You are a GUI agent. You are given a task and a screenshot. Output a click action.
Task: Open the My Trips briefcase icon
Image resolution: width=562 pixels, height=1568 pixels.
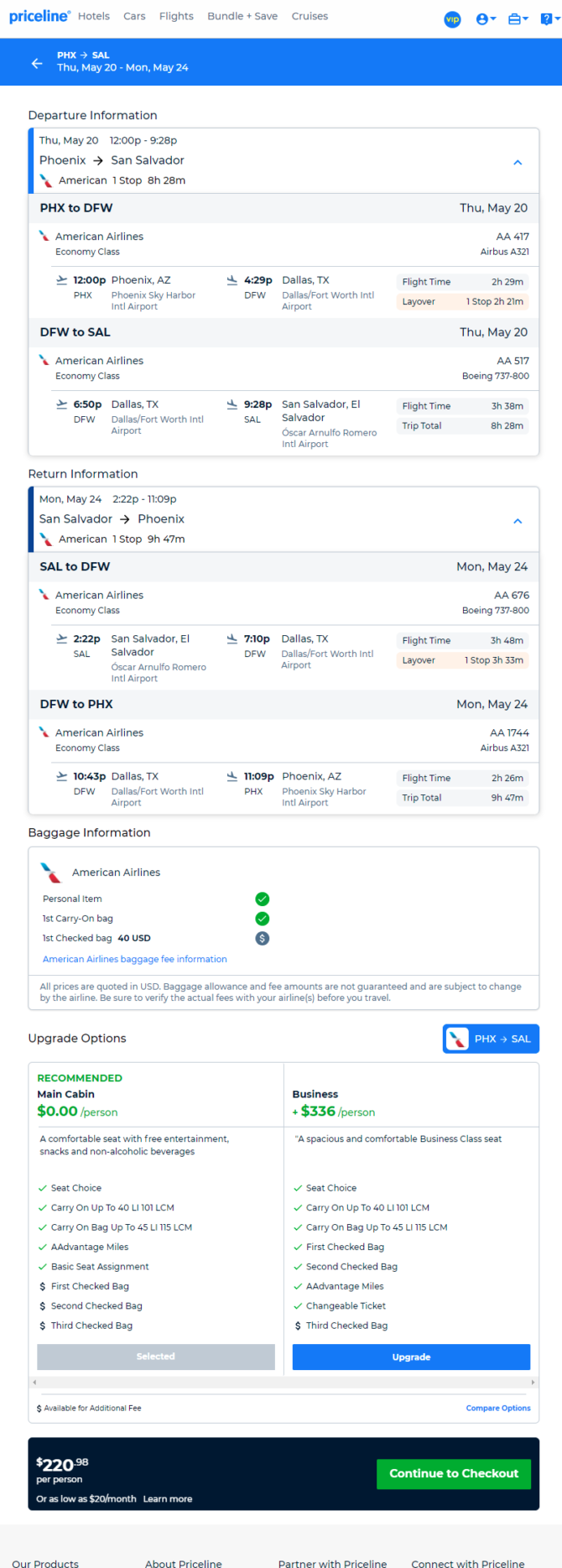518,18
